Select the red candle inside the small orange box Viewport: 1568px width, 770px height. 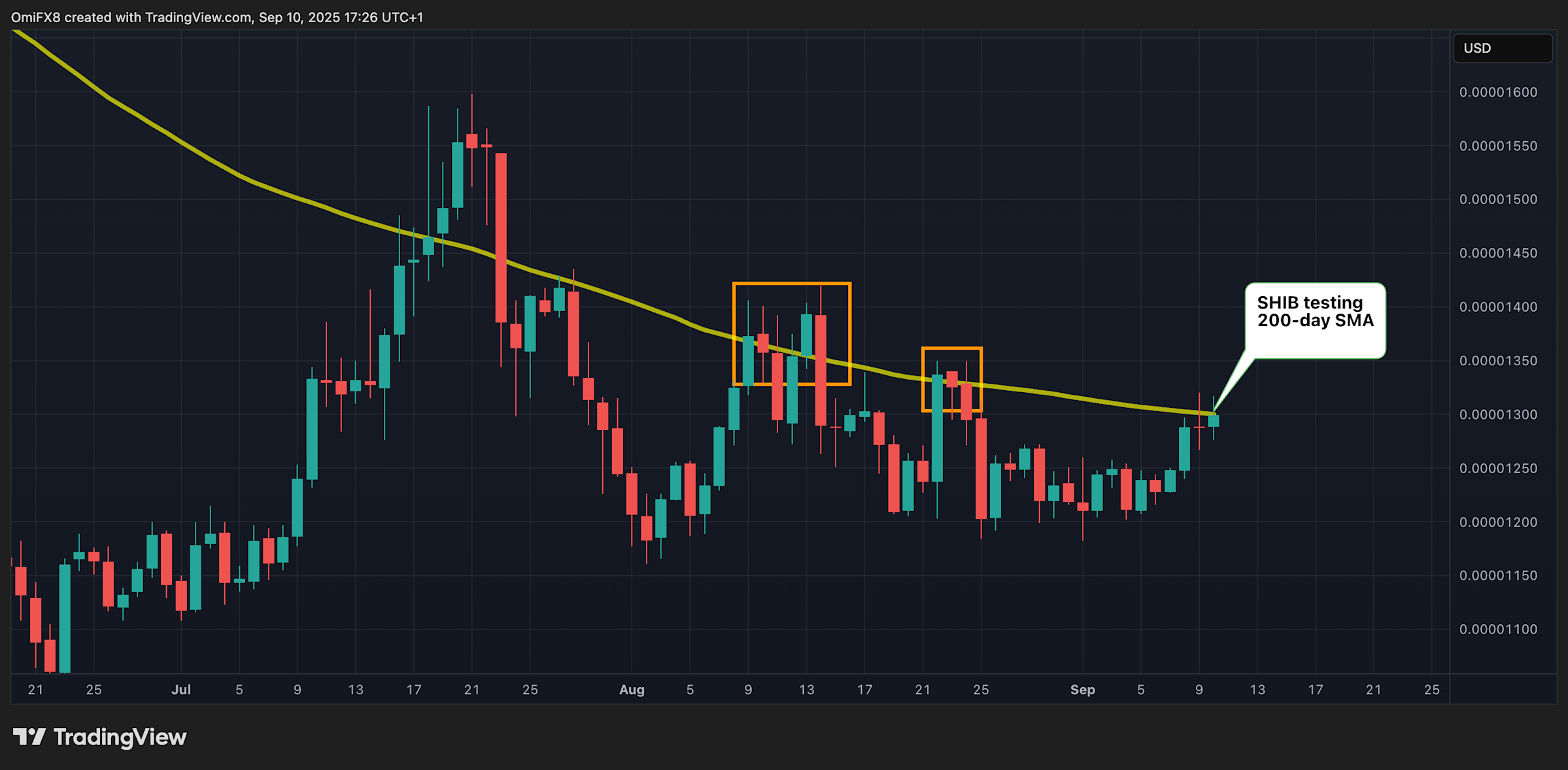951,379
